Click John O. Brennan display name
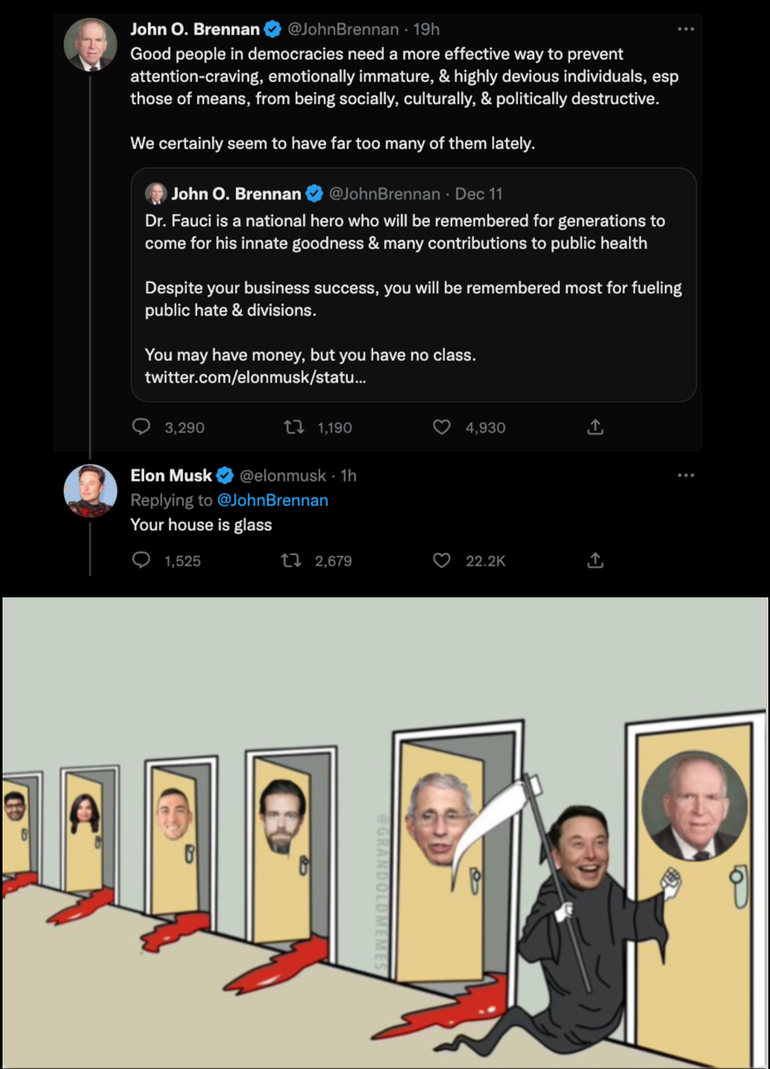 (x=195, y=30)
